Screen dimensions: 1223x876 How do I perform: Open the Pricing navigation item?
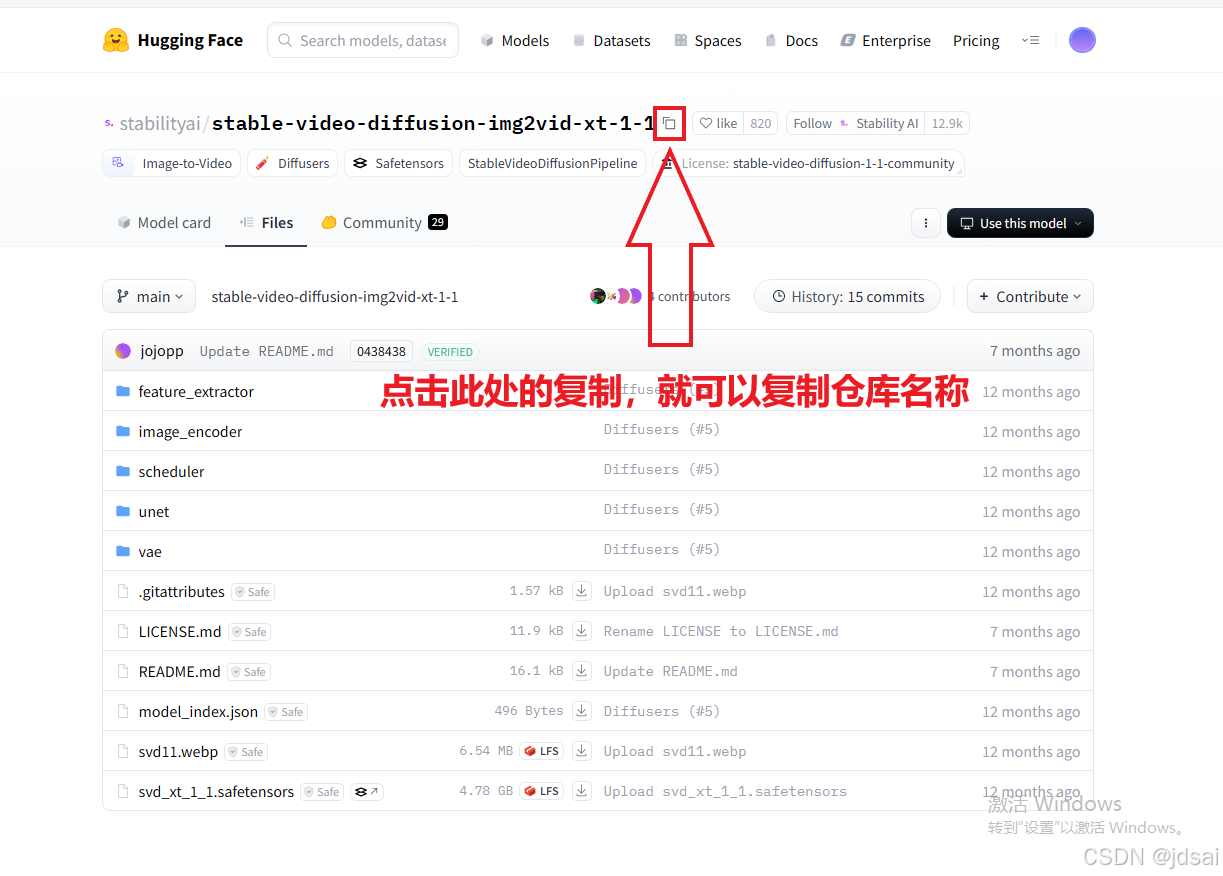(x=976, y=40)
